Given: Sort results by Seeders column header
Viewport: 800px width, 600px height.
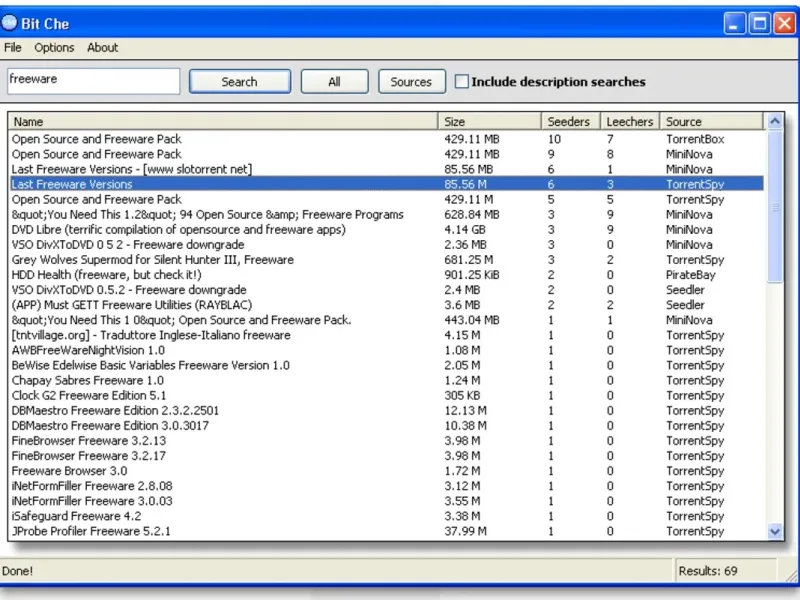Looking at the screenshot, I should click(x=570, y=121).
